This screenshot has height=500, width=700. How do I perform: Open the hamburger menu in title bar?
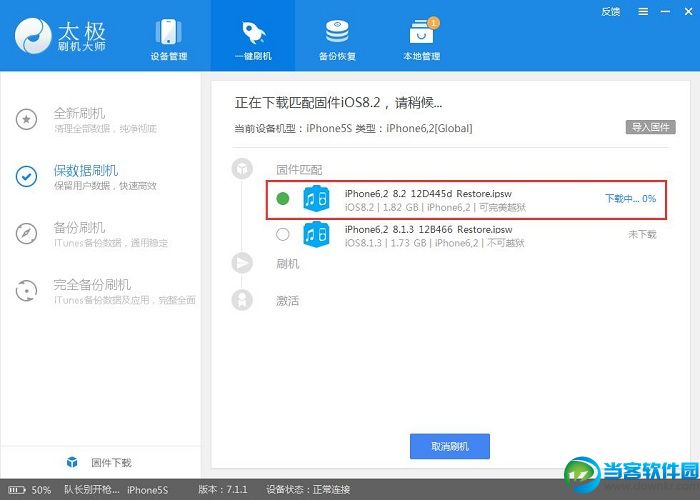coord(643,12)
